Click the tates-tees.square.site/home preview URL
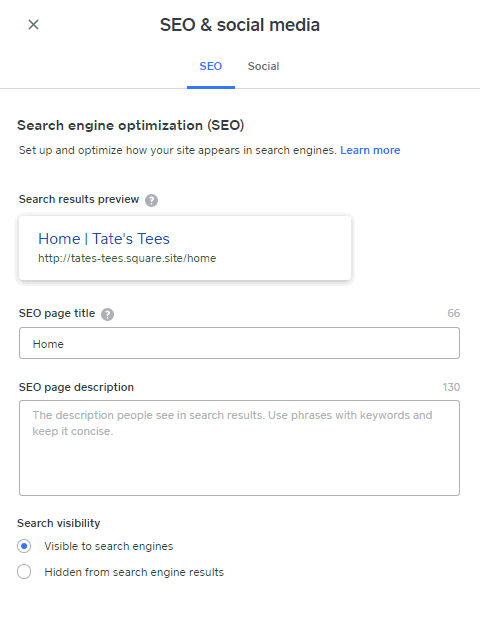Screen dimensions: 480x623 click(127, 258)
